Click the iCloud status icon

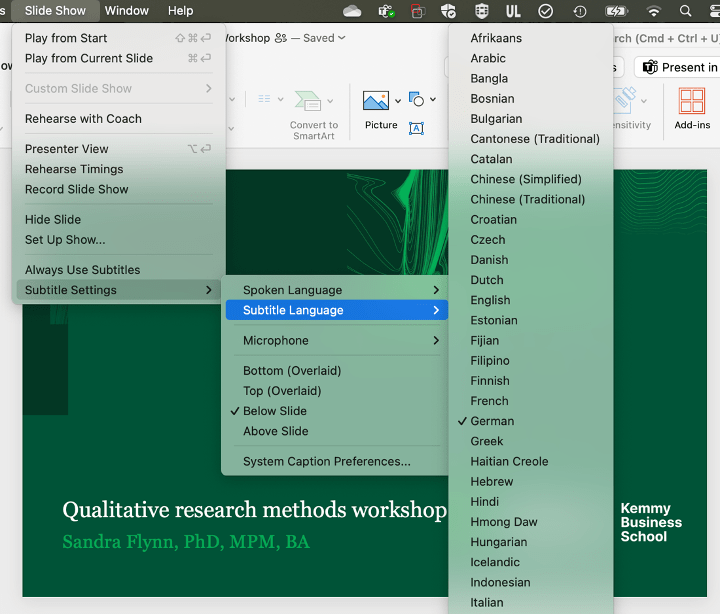352,11
